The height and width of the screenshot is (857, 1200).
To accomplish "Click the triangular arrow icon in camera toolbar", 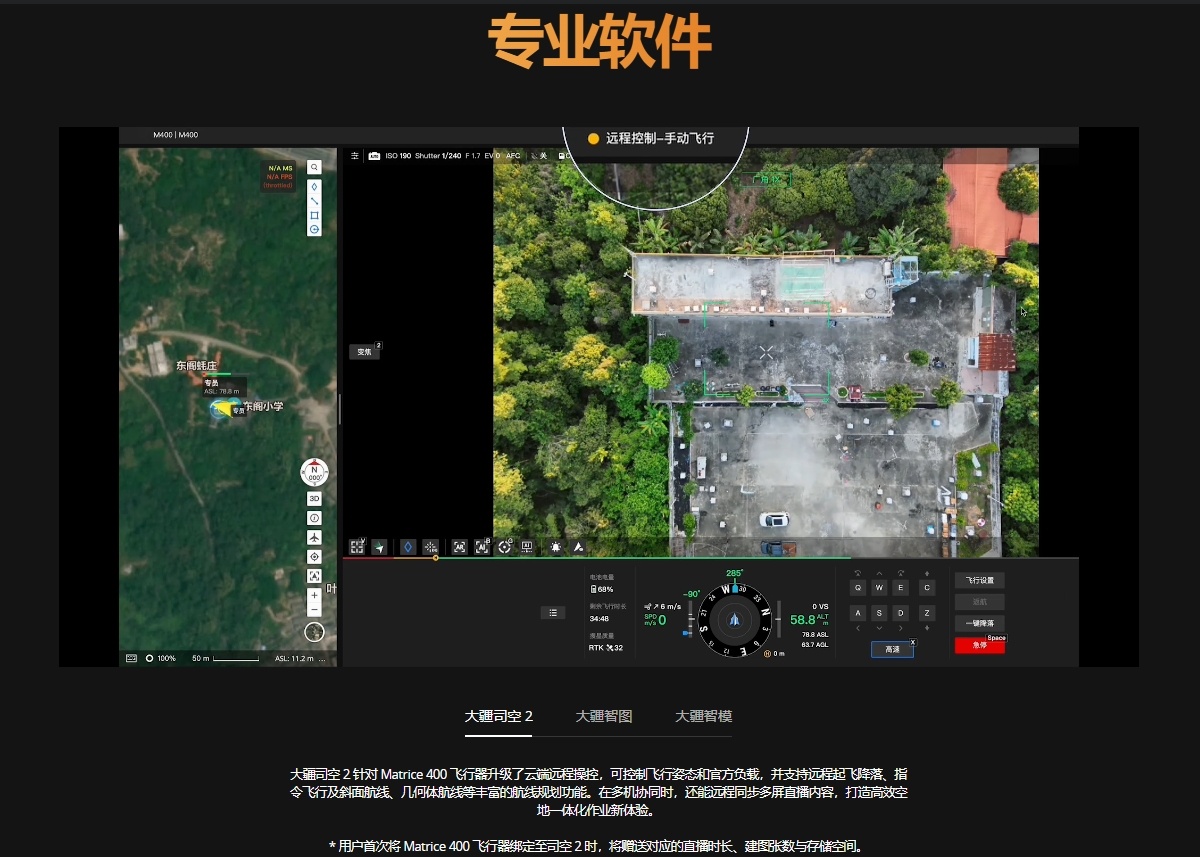I will tap(578, 547).
